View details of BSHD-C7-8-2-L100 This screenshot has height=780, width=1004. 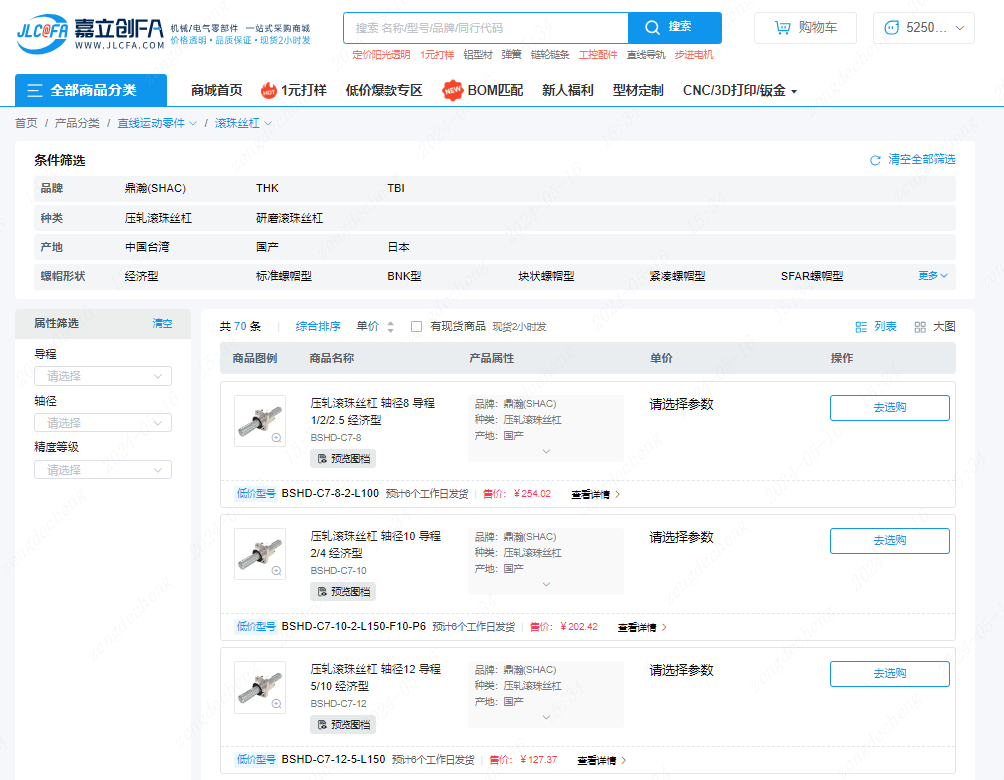(x=595, y=494)
